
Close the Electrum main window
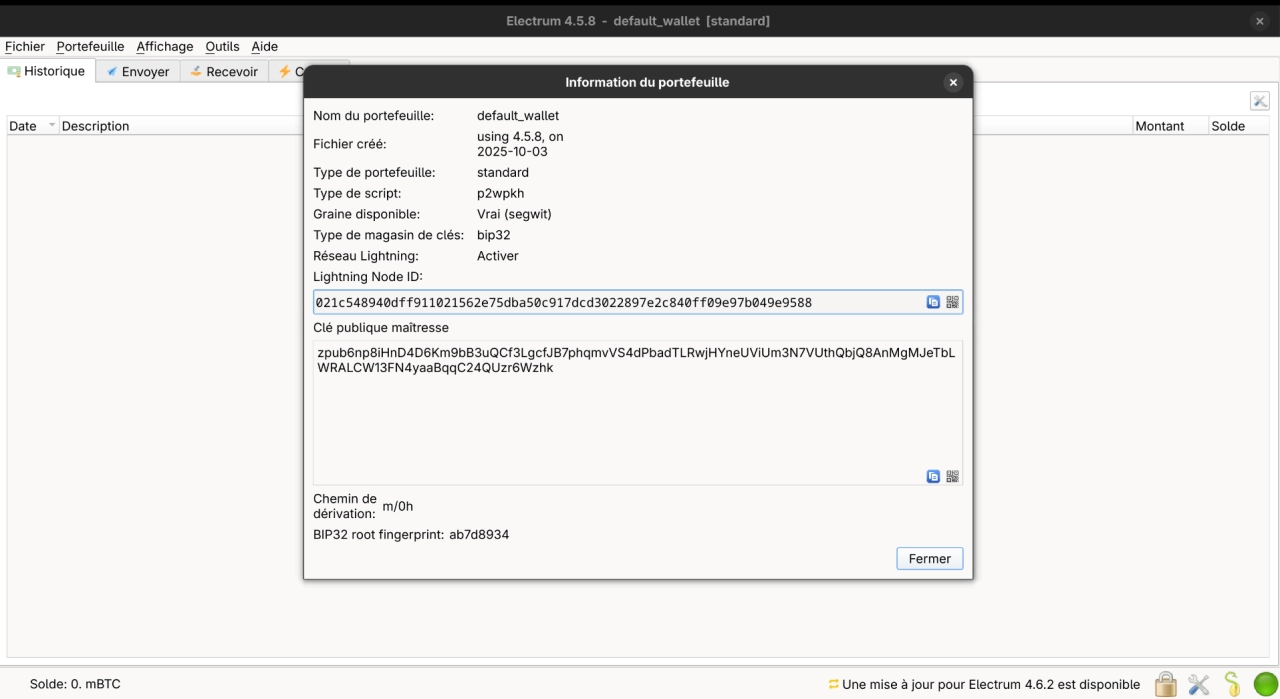point(1259,21)
